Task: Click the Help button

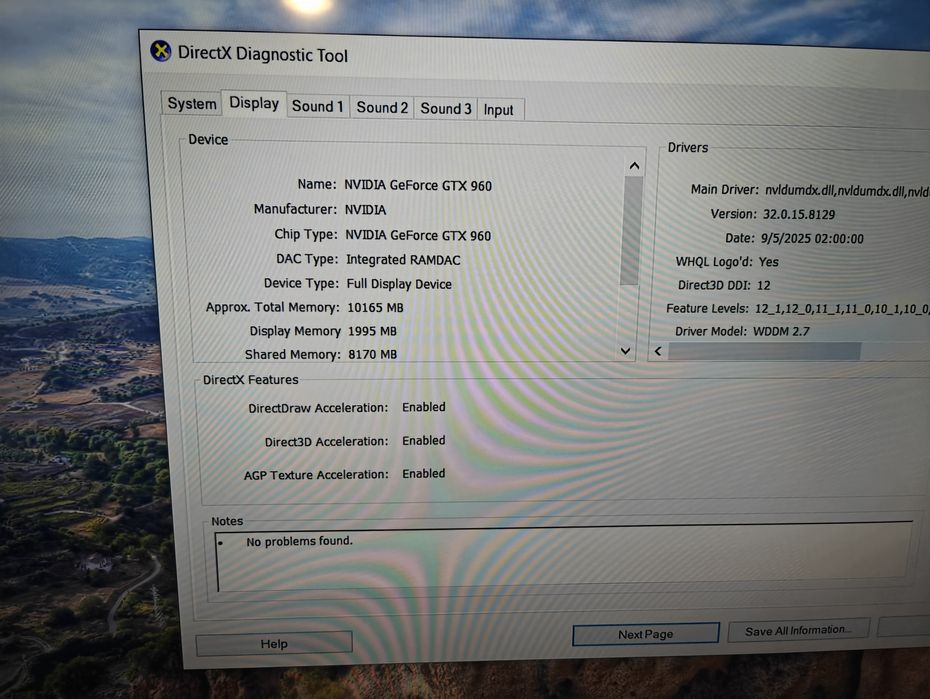Action: click(274, 644)
